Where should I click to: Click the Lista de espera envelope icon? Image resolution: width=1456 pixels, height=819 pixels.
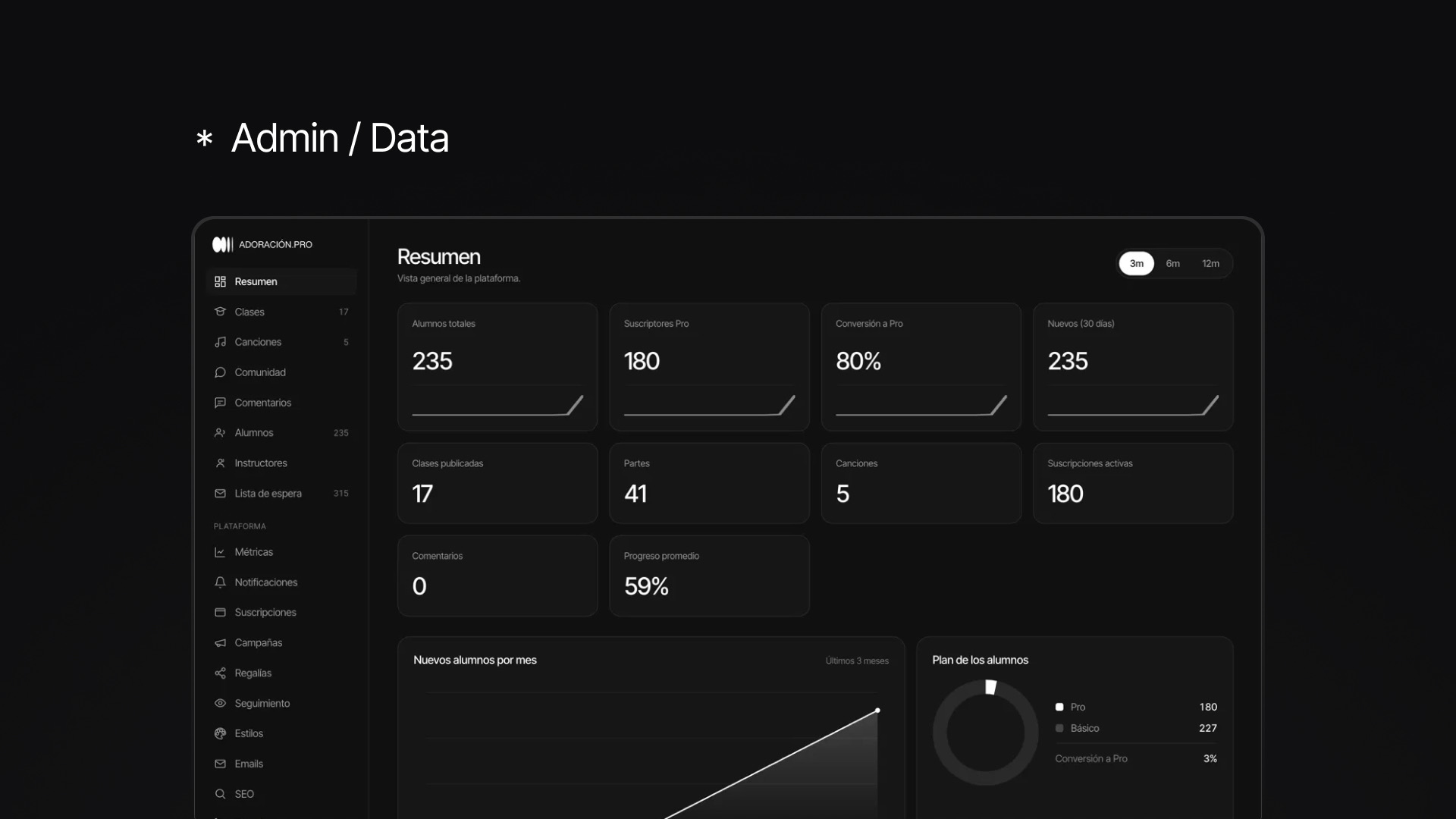click(220, 494)
